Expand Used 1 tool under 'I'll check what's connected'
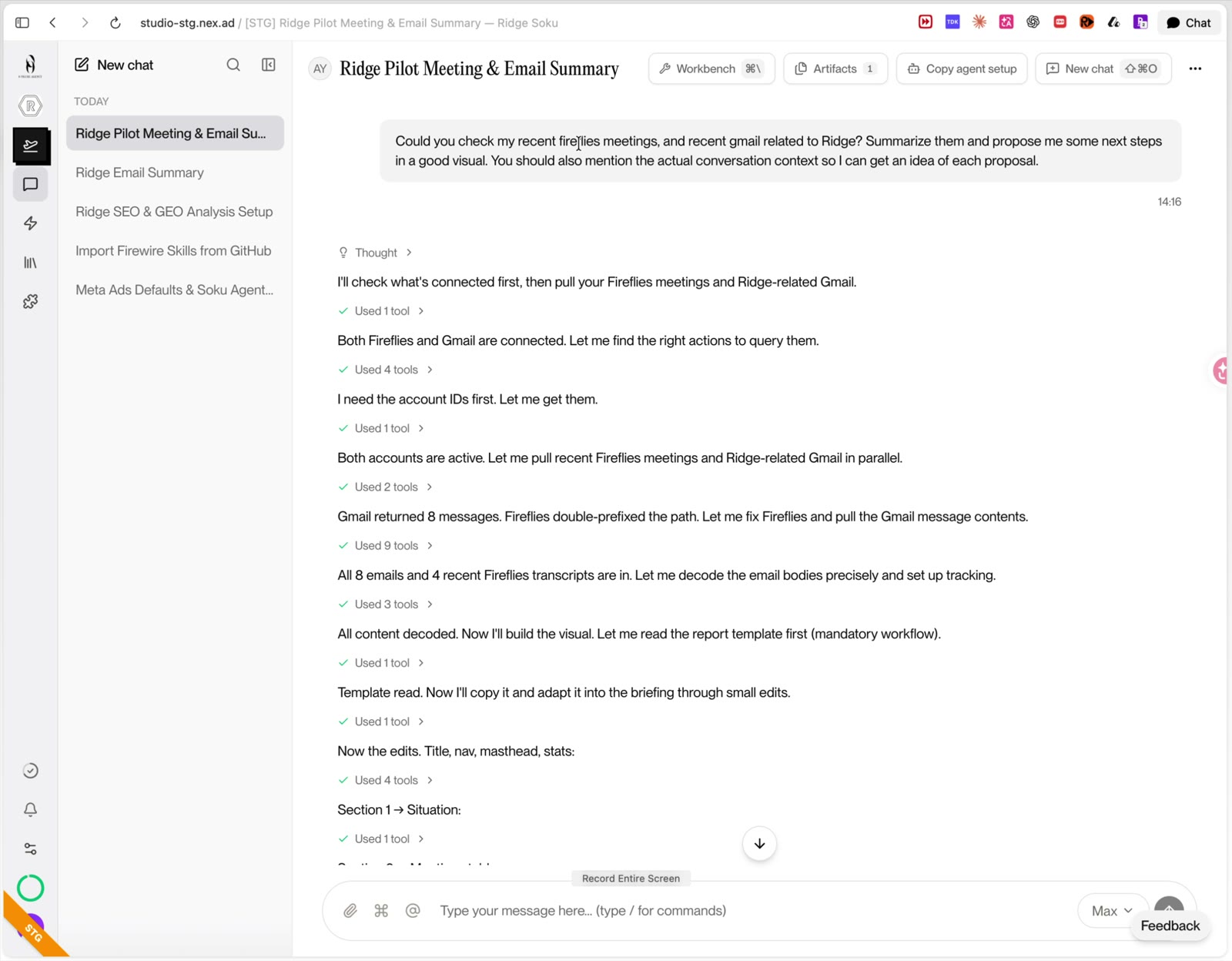Image resolution: width=1232 pixels, height=961 pixels. (x=381, y=311)
